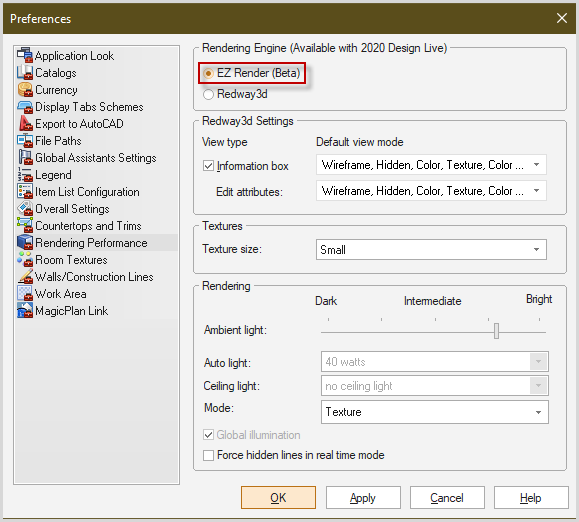The image size is (579, 522).
Task: Click the Cancel button
Action: coord(447,498)
